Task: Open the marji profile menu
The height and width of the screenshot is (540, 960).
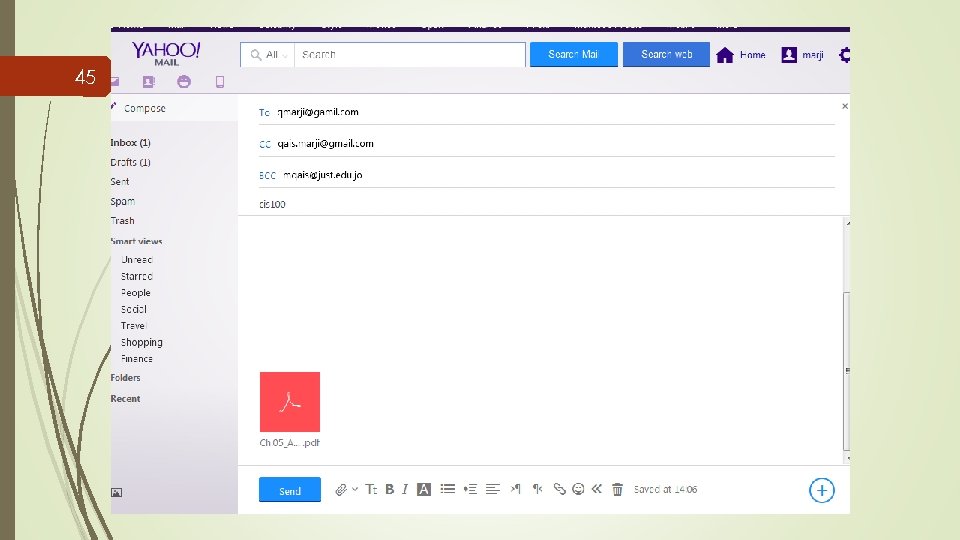Action: (x=803, y=55)
